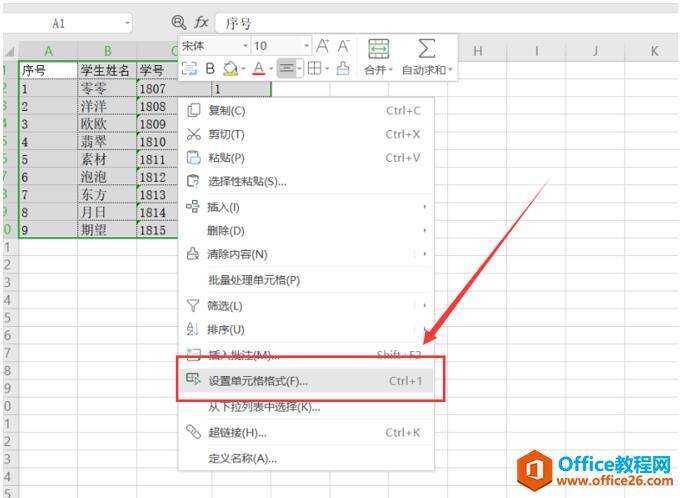This screenshot has width=680, height=498.
Task: Choose 选择性粘贴(S)... from context menu
Action: [306, 181]
